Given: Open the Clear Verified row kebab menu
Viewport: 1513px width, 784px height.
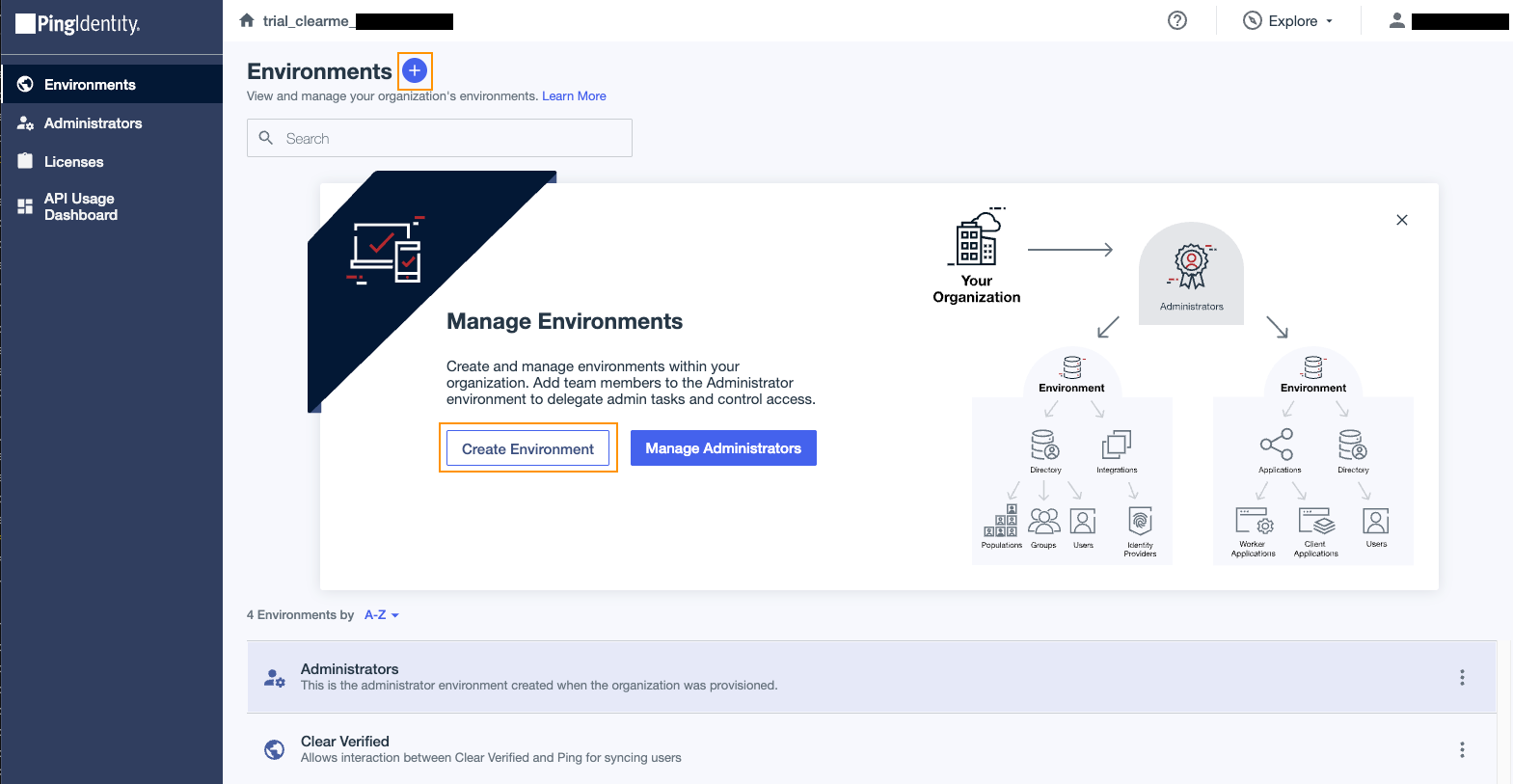Looking at the screenshot, I should [x=1462, y=749].
